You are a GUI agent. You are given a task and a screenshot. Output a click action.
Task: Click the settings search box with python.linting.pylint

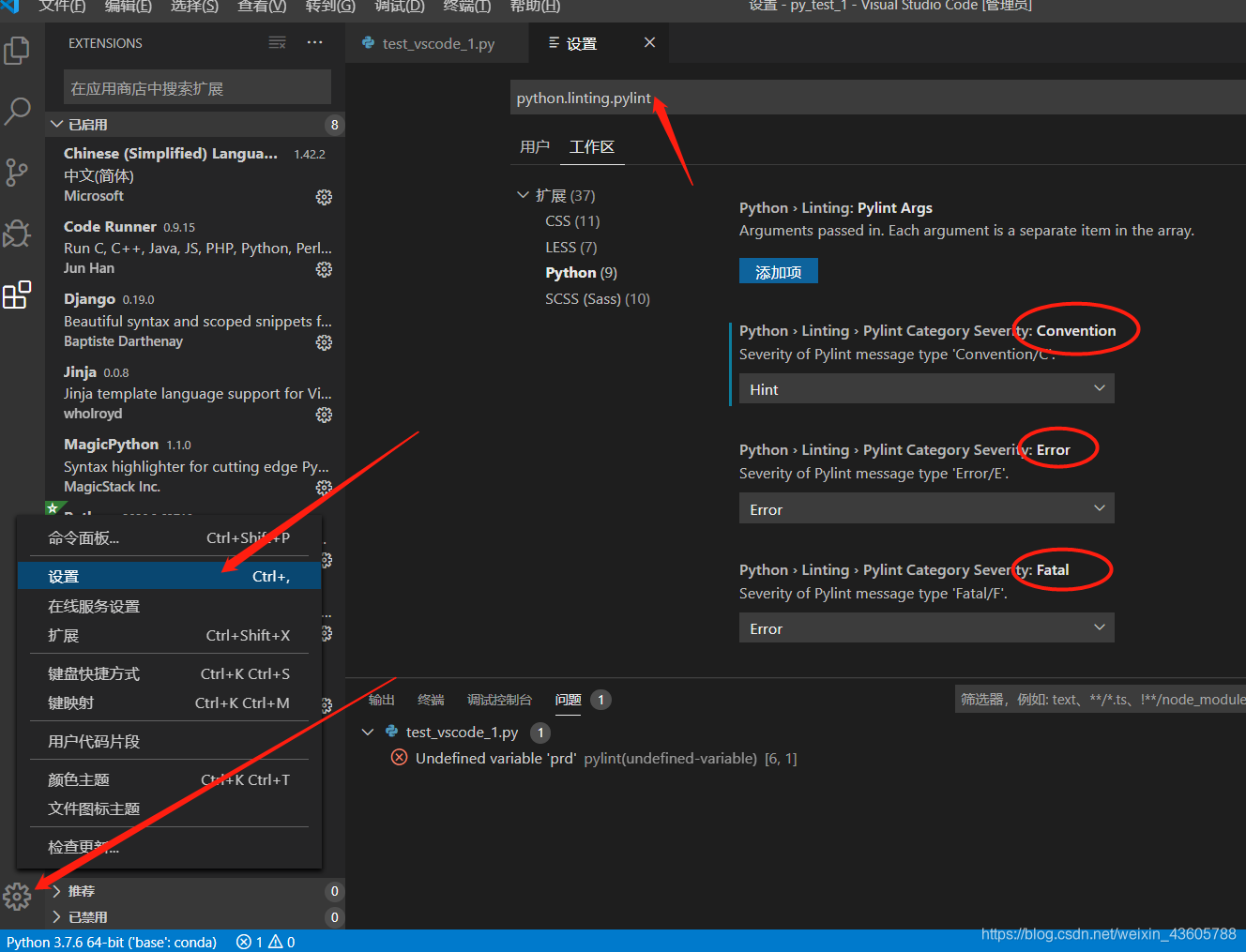click(877, 98)
